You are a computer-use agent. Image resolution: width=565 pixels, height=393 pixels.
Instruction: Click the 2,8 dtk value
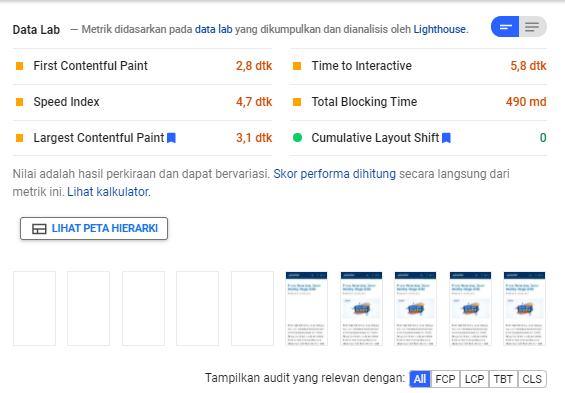coord(254,66)
